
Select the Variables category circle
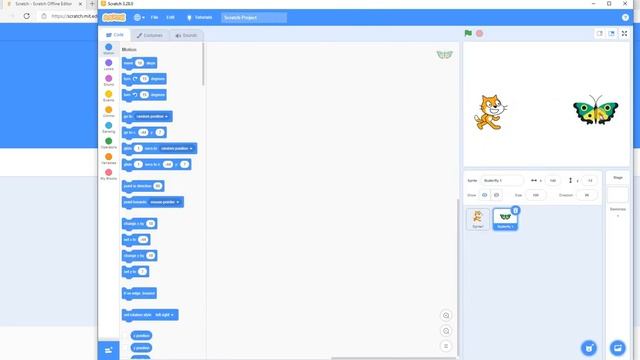109,157
